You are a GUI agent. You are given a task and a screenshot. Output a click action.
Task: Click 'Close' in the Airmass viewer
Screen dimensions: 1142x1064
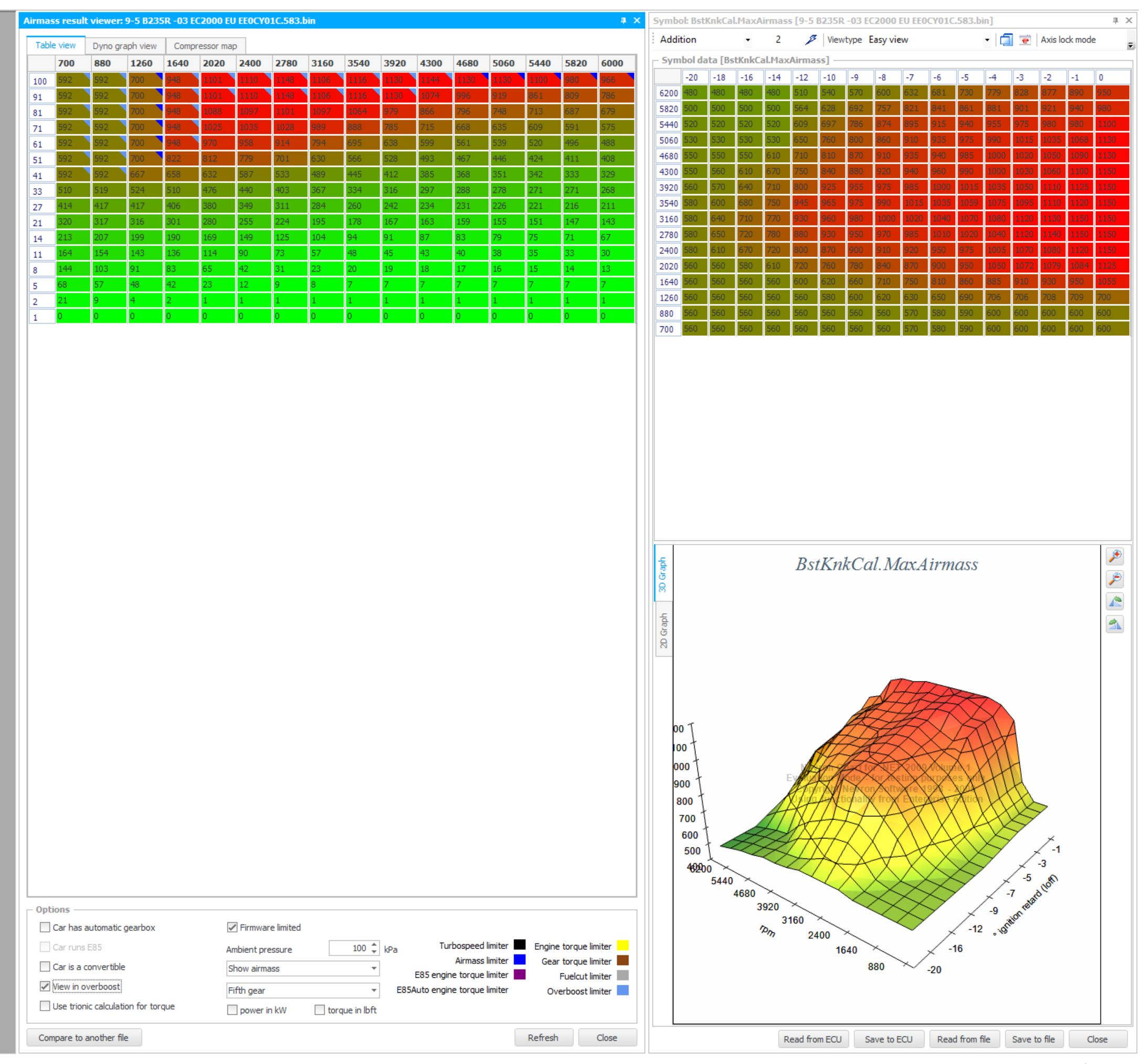click(x=607, y=1038)
